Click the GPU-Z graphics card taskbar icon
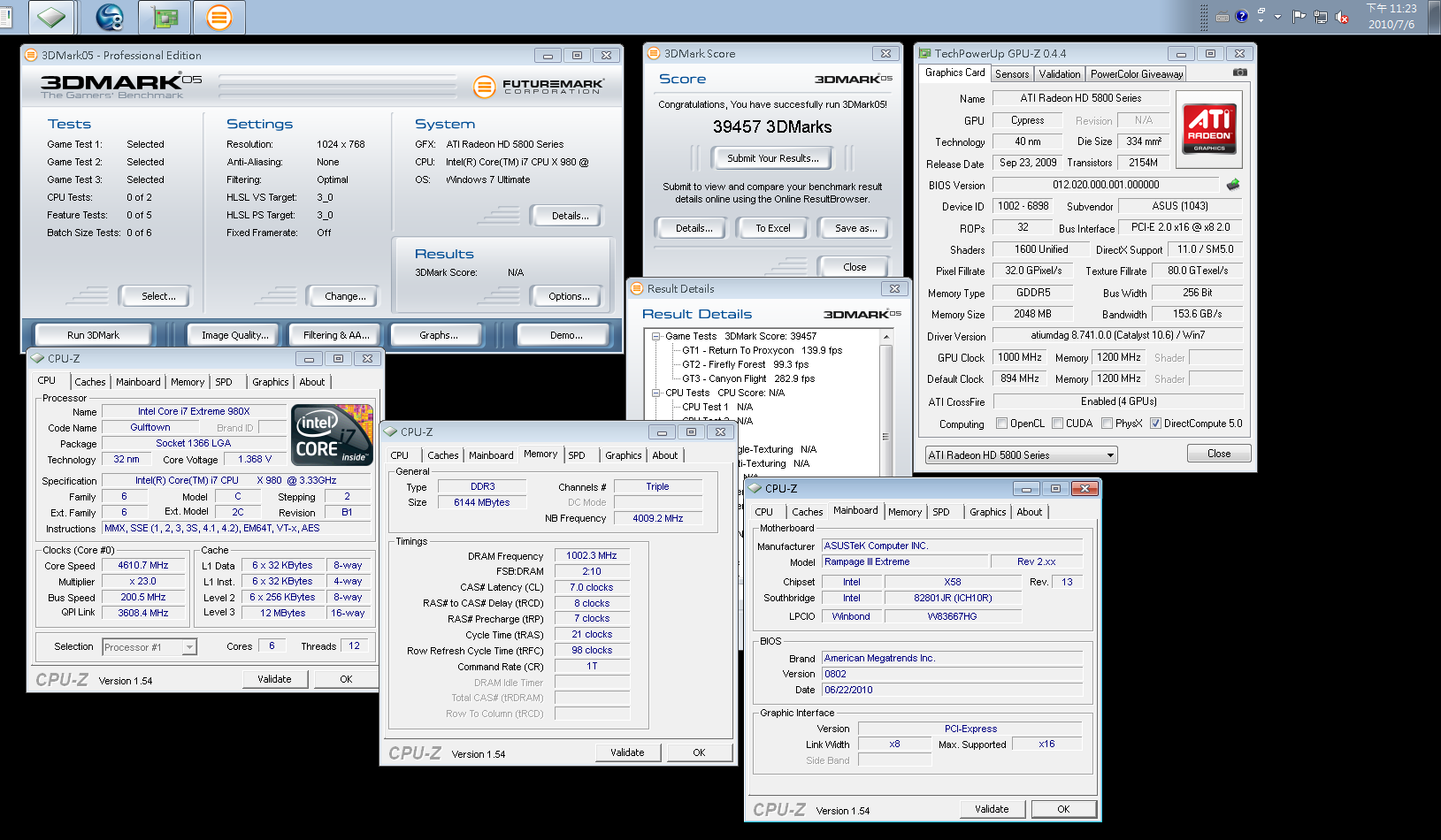Viewport: 1441px width, 840px height. click(x=165, y=17)
